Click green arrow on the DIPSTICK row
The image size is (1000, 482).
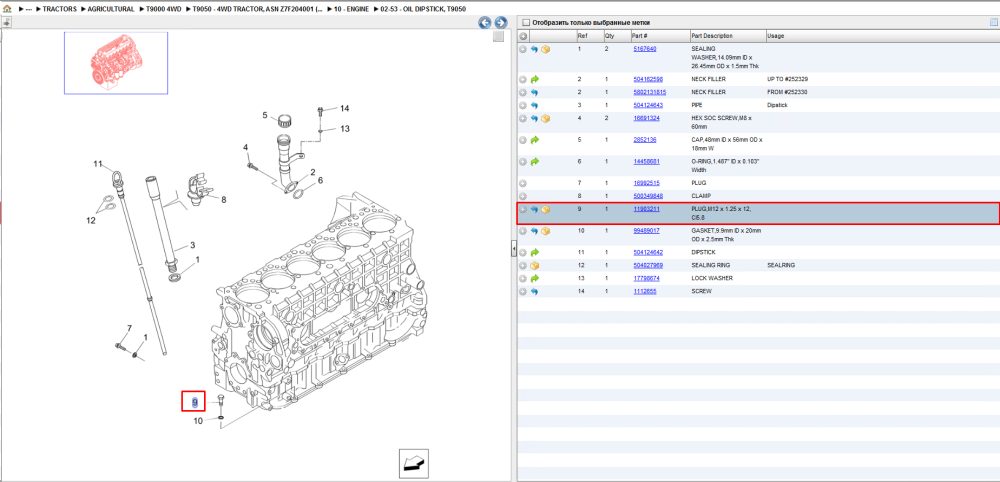coord(534,252)
